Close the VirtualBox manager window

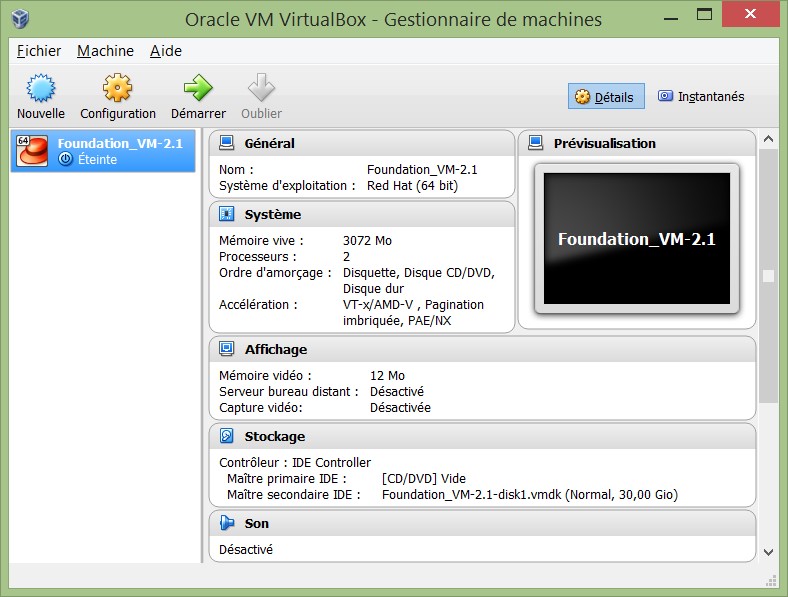pyautogui.click(x=750, y=14)
